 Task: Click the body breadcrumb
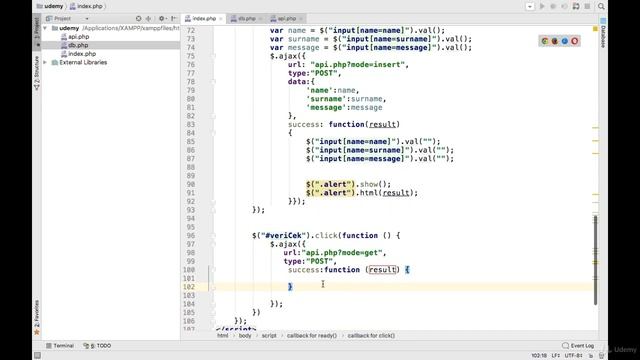245,336
